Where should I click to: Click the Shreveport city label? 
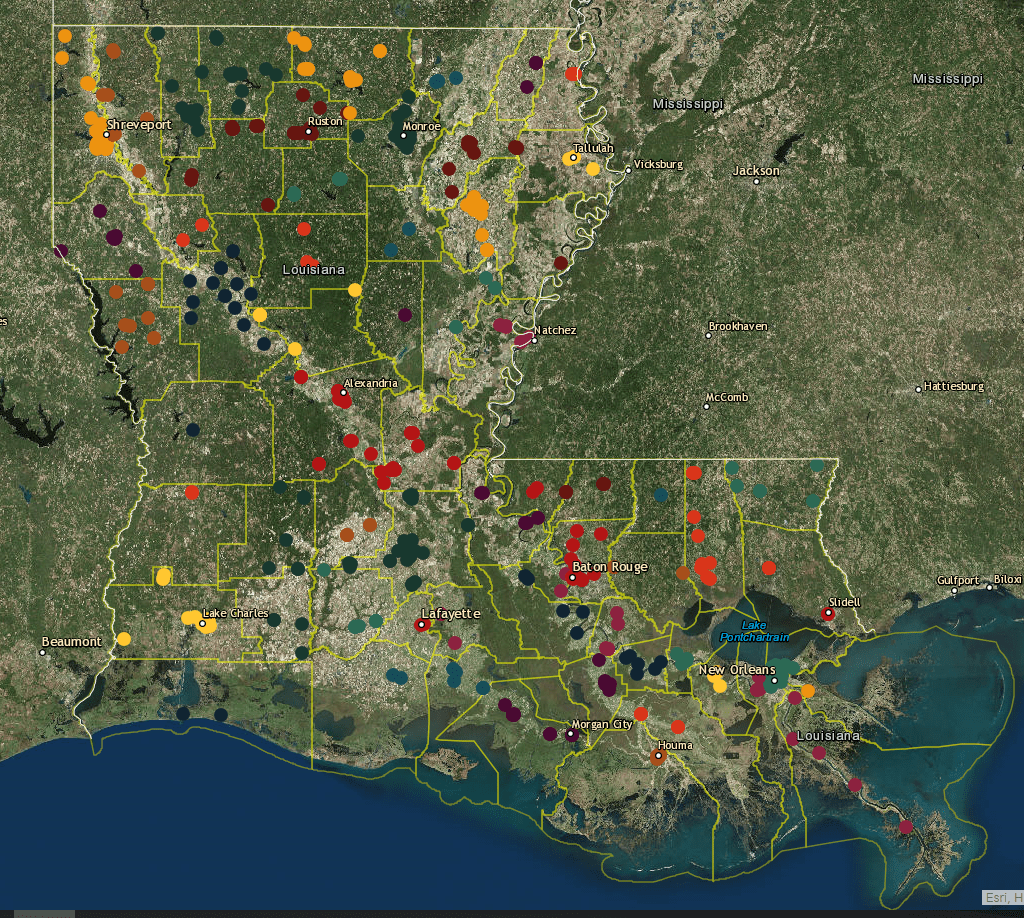[x=139, y=124]
